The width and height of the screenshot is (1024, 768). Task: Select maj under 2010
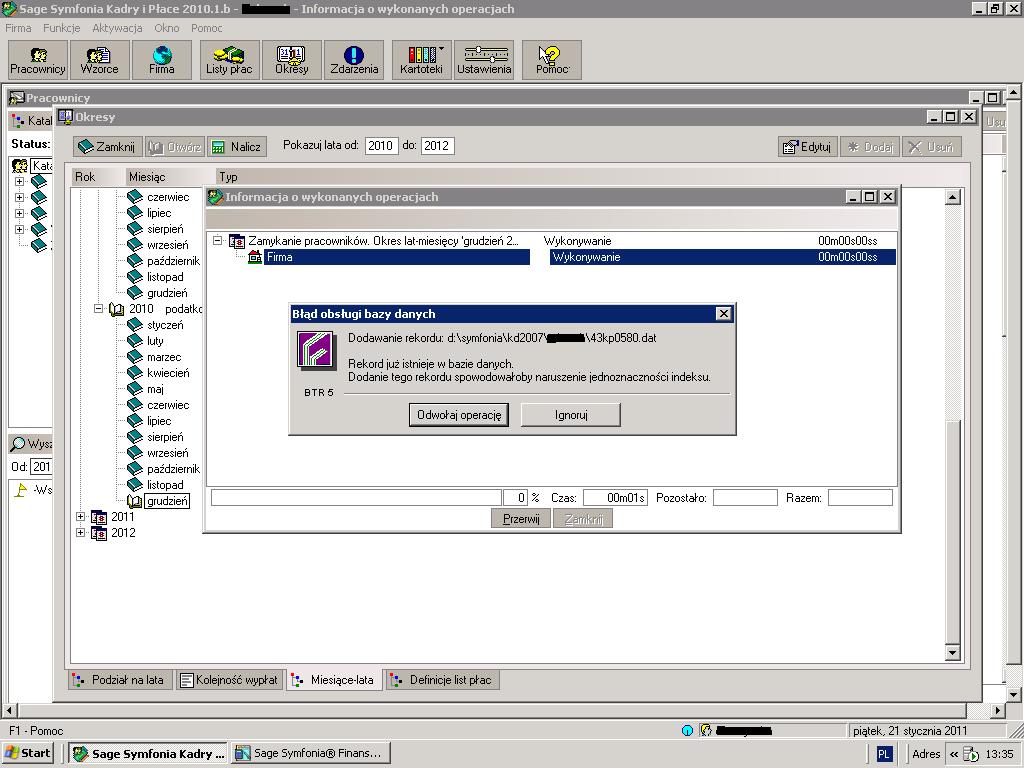155,389
